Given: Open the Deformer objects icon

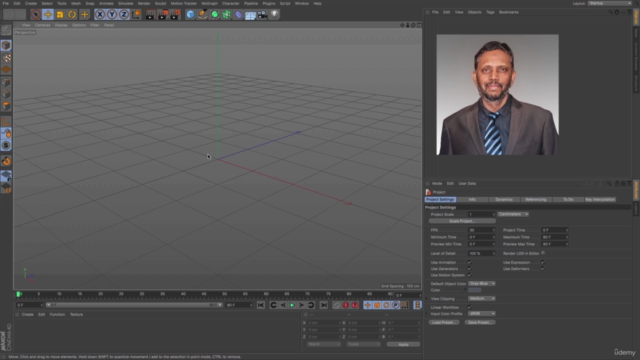Looking at the screenshot, I should (238, 15).
